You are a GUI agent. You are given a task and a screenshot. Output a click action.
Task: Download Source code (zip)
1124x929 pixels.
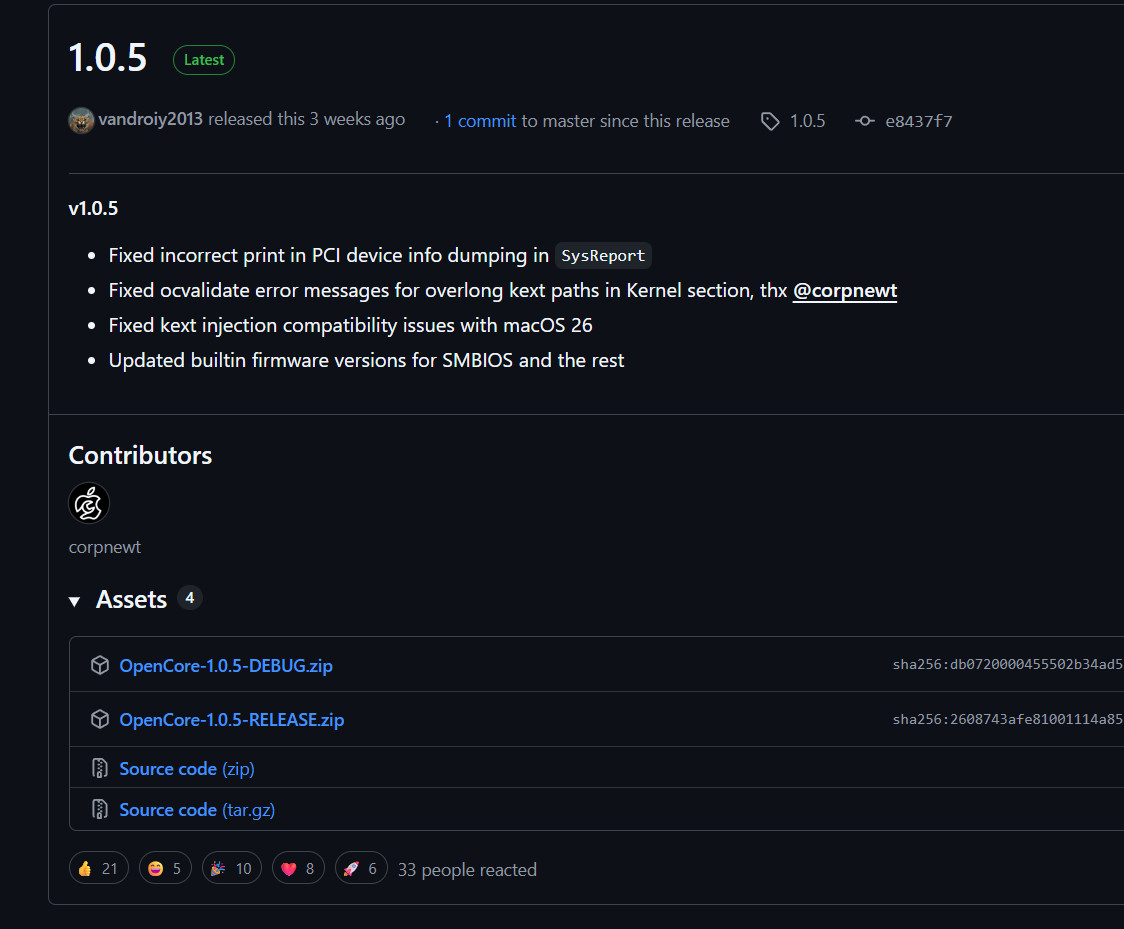pyautogui.click(x=187, y=769)
